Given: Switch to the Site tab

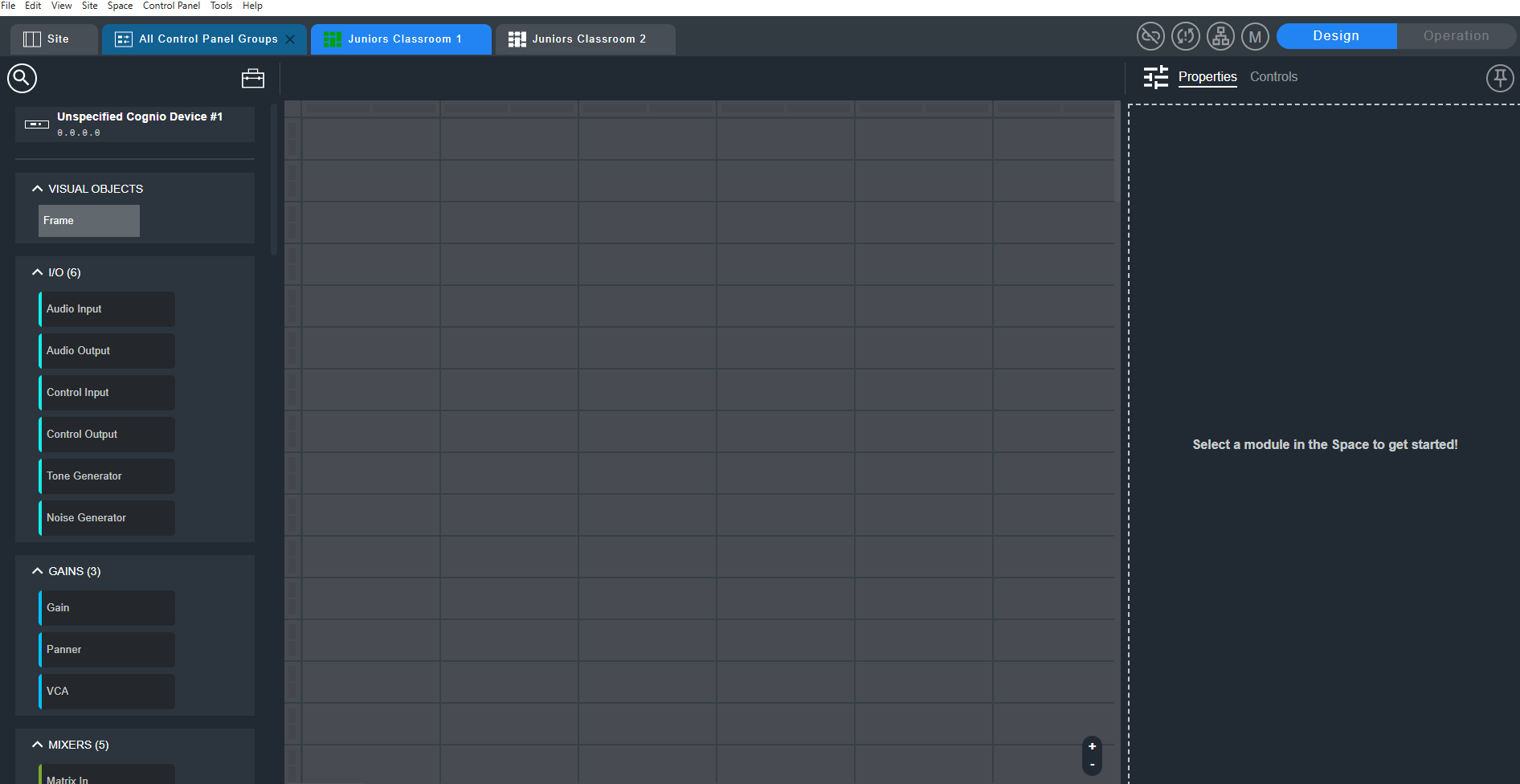Looking at the screenshot, I should click(x=54, y=39).
